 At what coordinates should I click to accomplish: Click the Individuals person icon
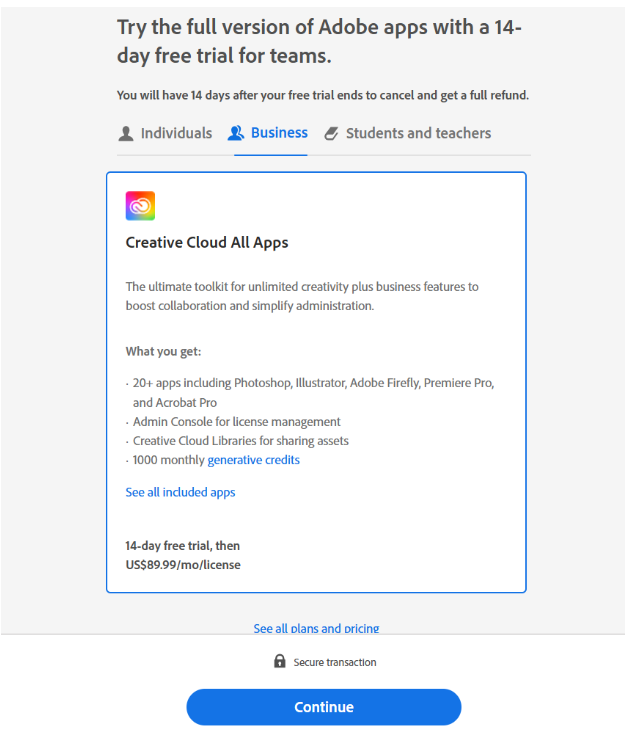(125, 133)
